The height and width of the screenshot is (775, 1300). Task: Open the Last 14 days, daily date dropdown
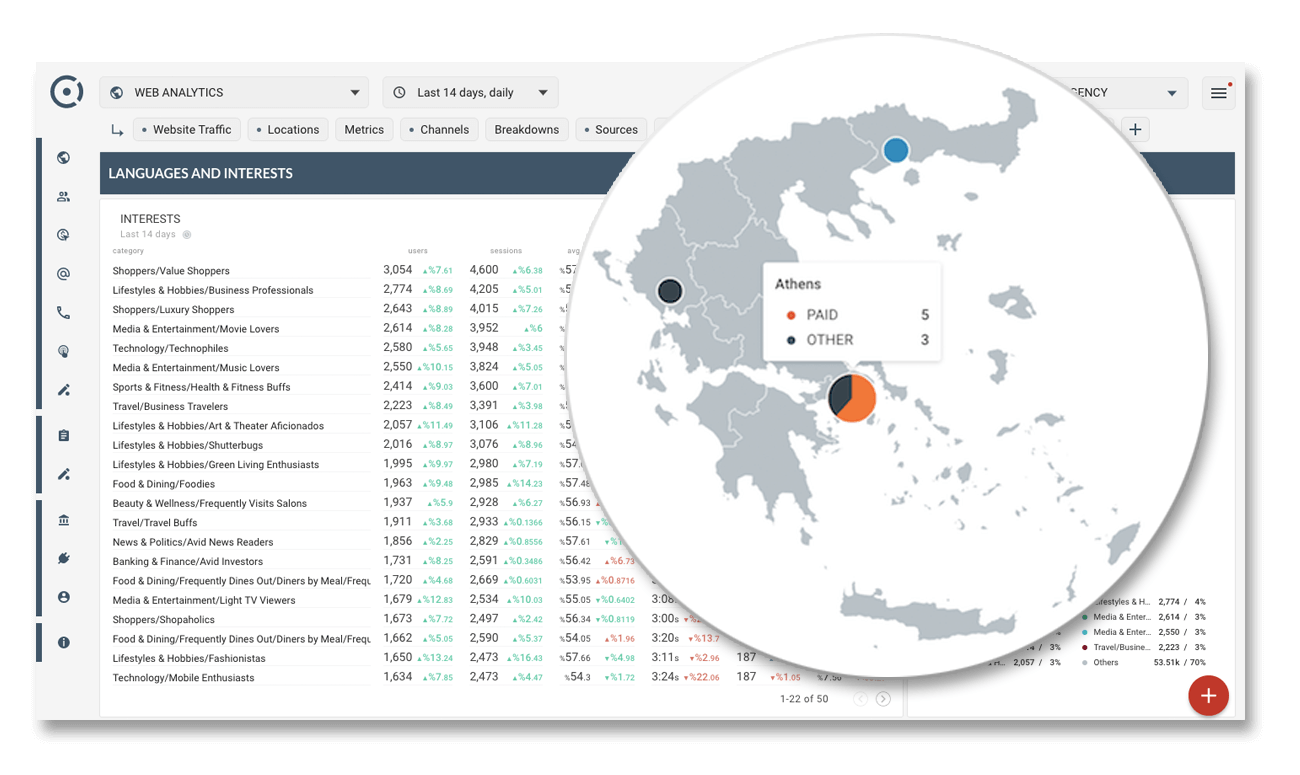[x=470, y=93]
